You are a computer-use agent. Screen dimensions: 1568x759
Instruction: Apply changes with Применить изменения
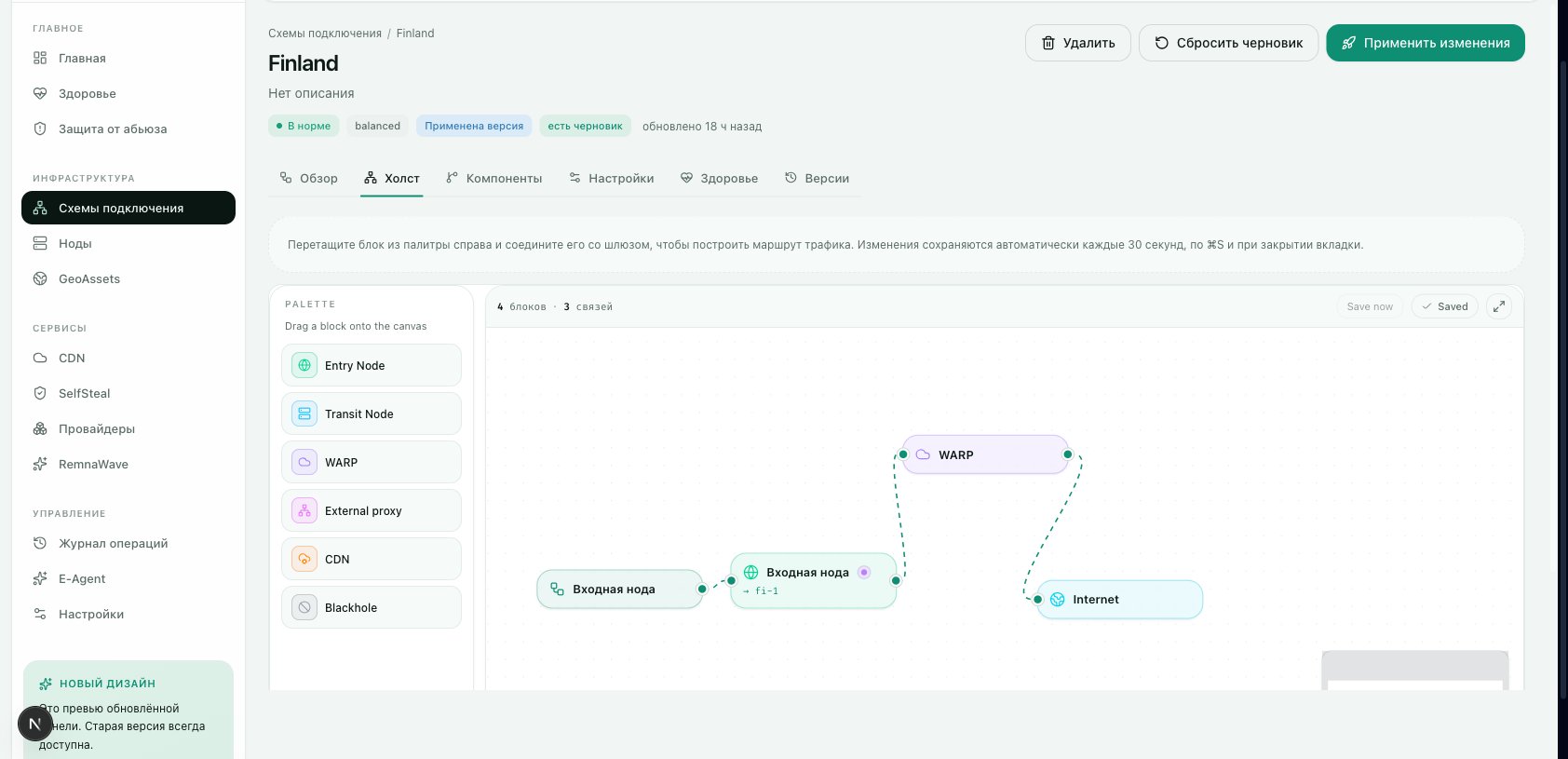point(1426,43)
